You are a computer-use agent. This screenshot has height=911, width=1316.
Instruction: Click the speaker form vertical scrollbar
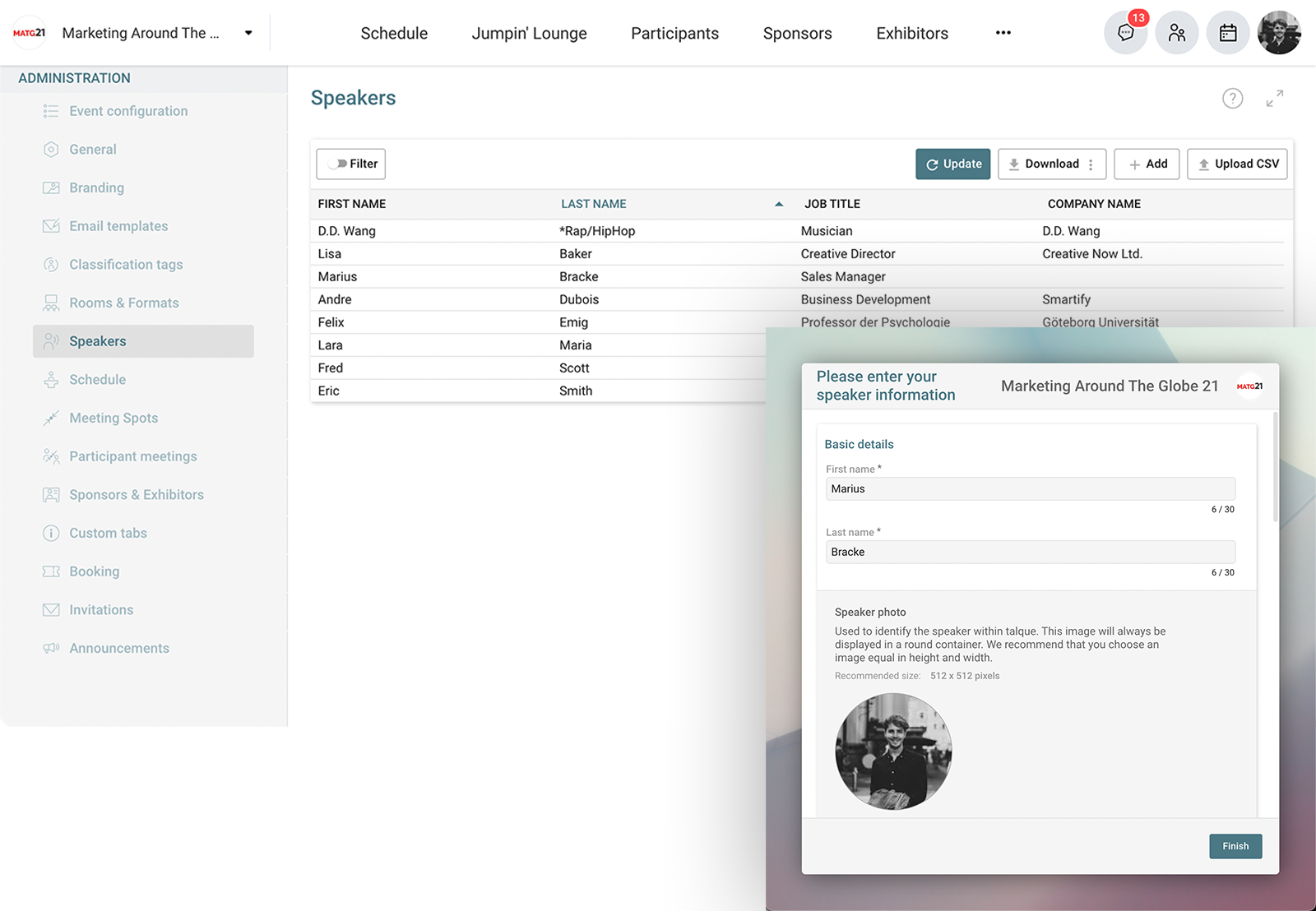[1276, 469]
